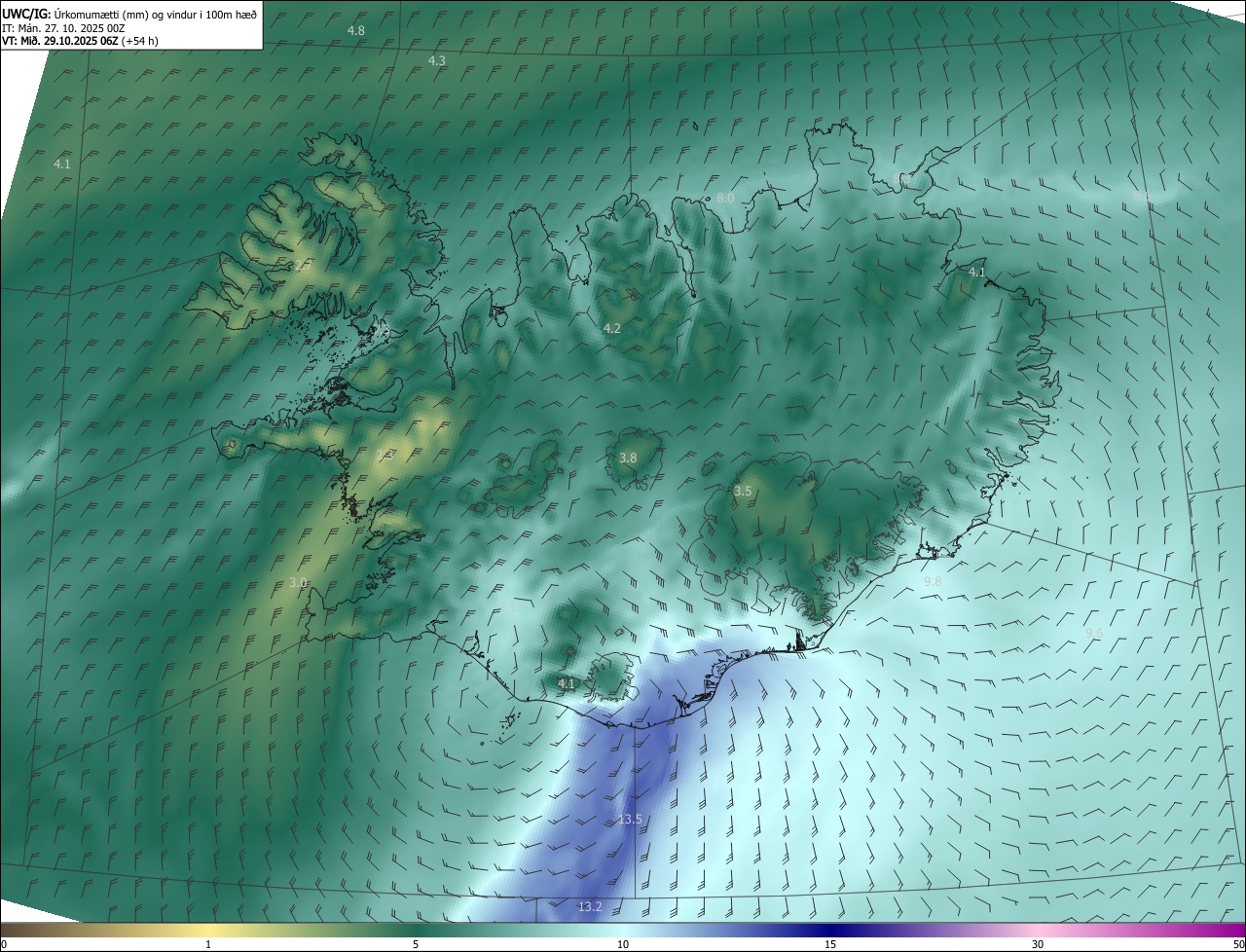The width and height of the screenshot is (1246, 952).
Task: Click the colour scale tick label 10
Action: [x=623, y=944]
